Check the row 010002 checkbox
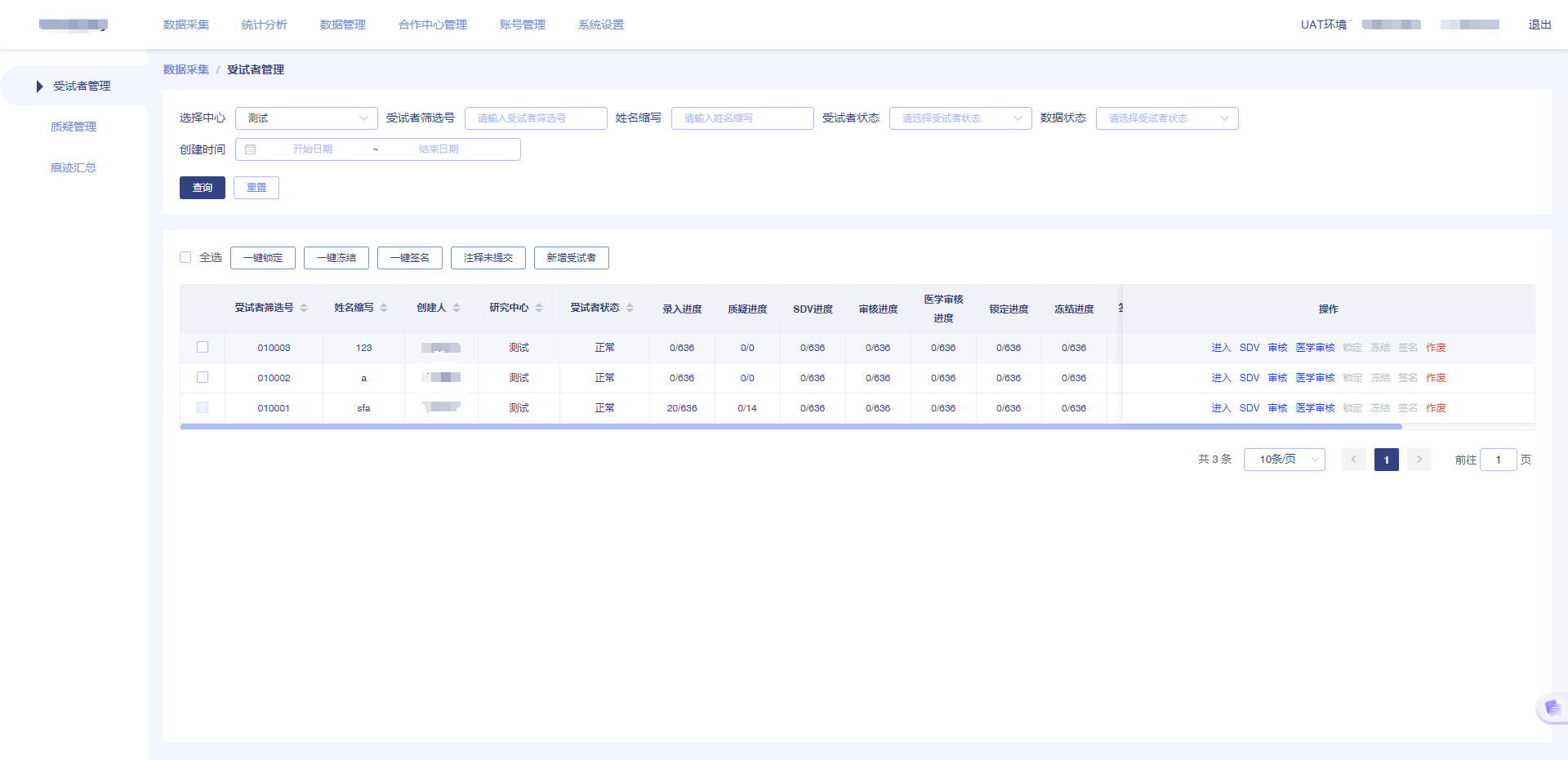 [203, 377]
